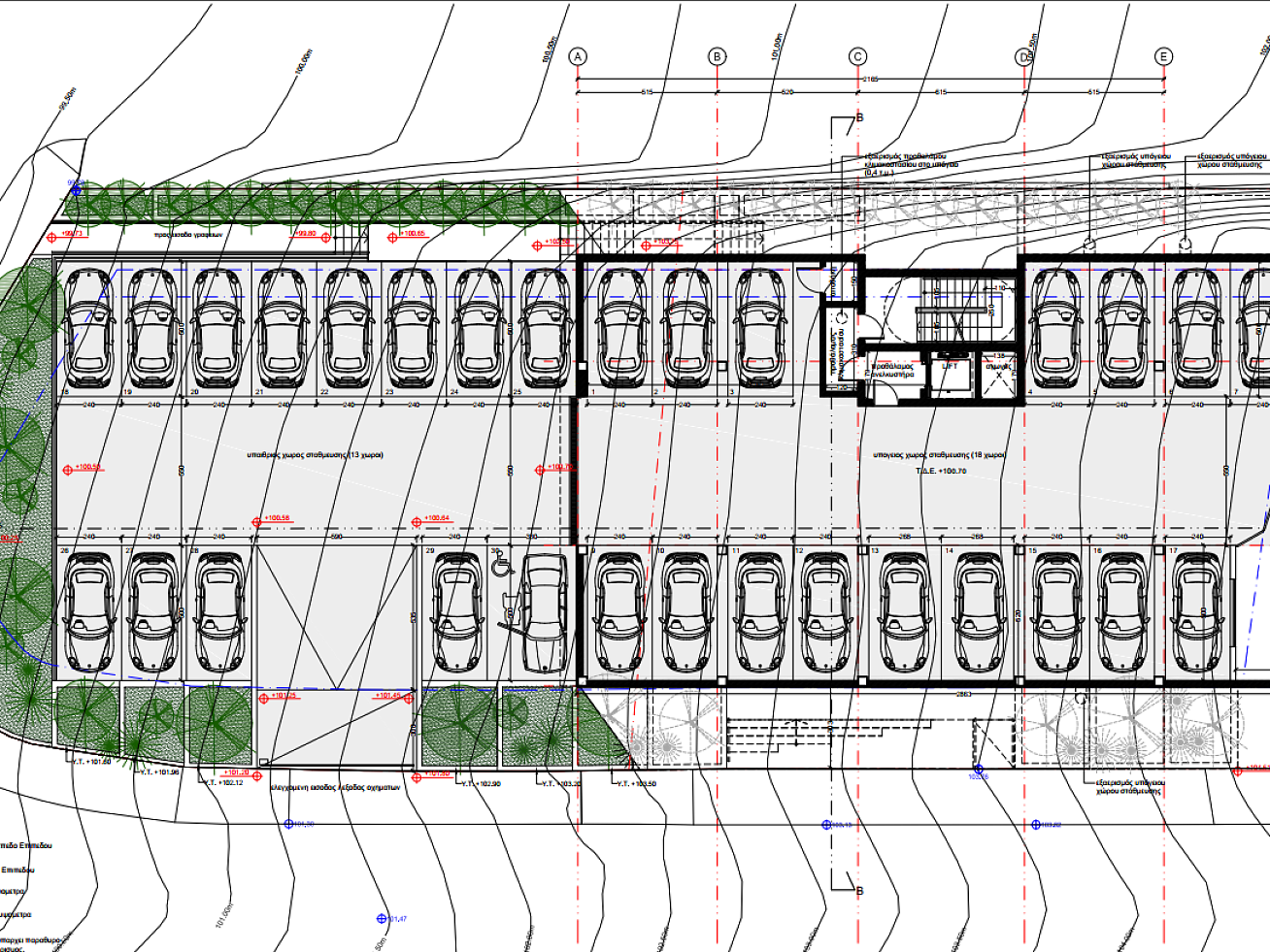The image size is (1270, 952).
Task: Select the top section marker B
Action: coord(857,118)
